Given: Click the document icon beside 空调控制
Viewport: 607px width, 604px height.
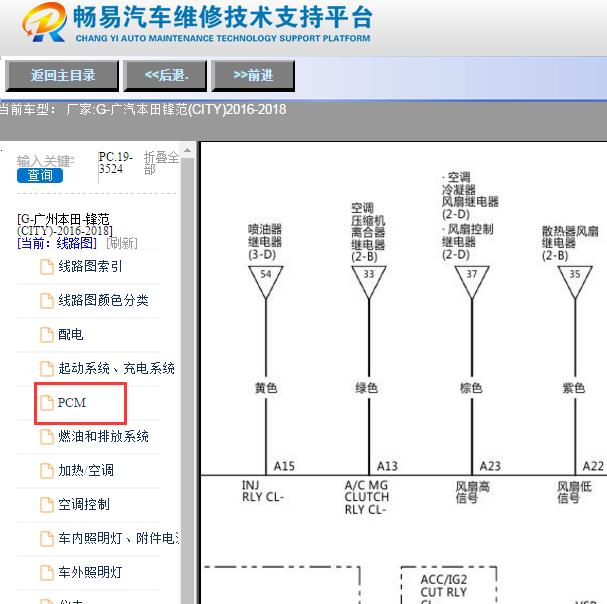Looking at the screenshot, I should (x=47, y=505).
